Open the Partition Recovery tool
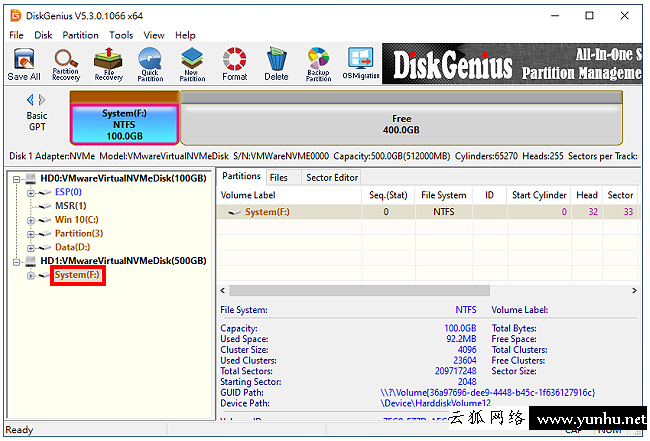This screenshot has height=441, width=650. click(66, 64)
